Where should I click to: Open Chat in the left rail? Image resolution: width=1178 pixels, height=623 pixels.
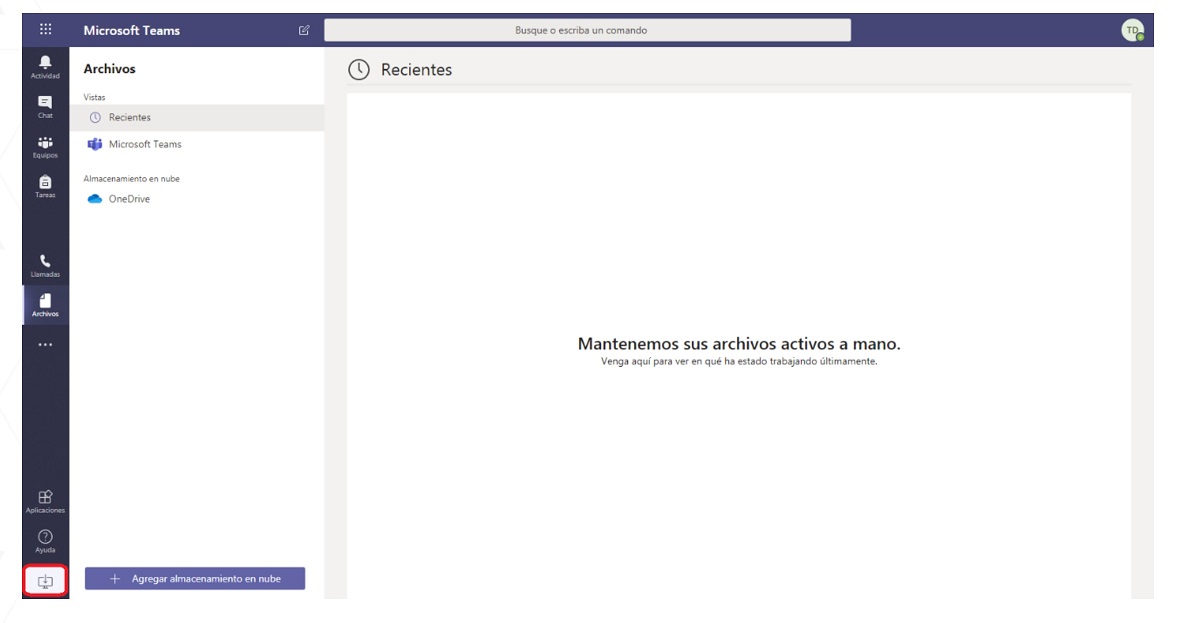[45, 107]
